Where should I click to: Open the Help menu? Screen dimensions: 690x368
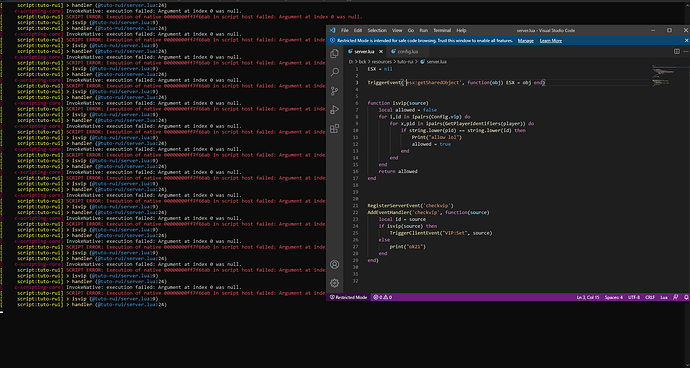[461, 30]
